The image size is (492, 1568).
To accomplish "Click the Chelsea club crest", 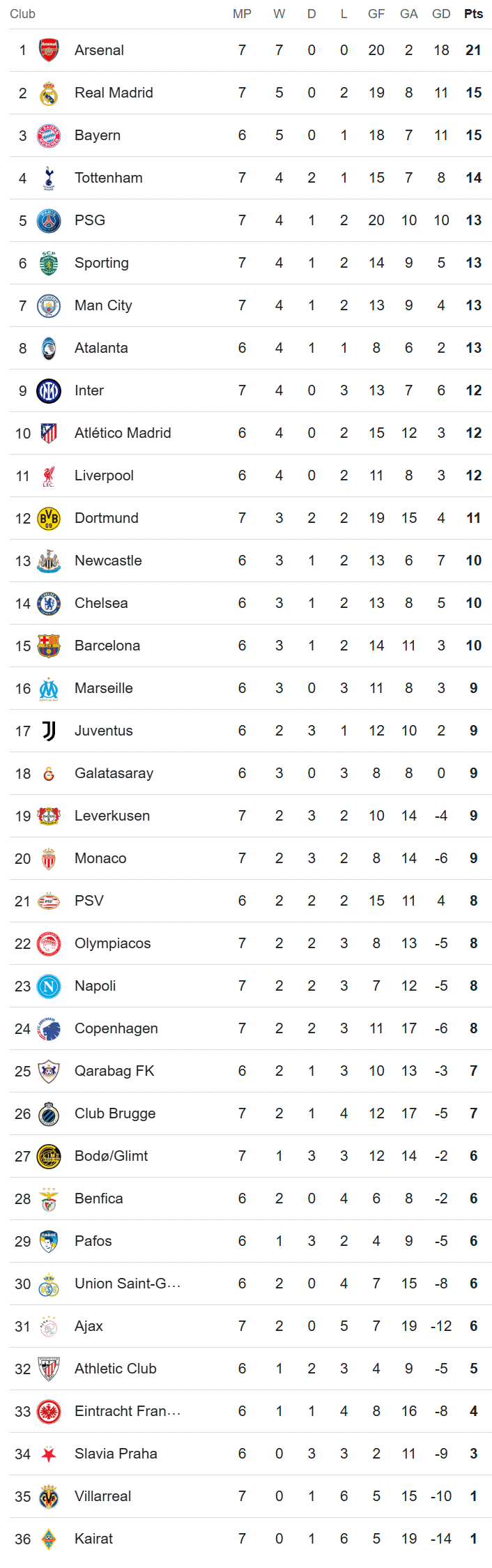I will coord(49,603).
